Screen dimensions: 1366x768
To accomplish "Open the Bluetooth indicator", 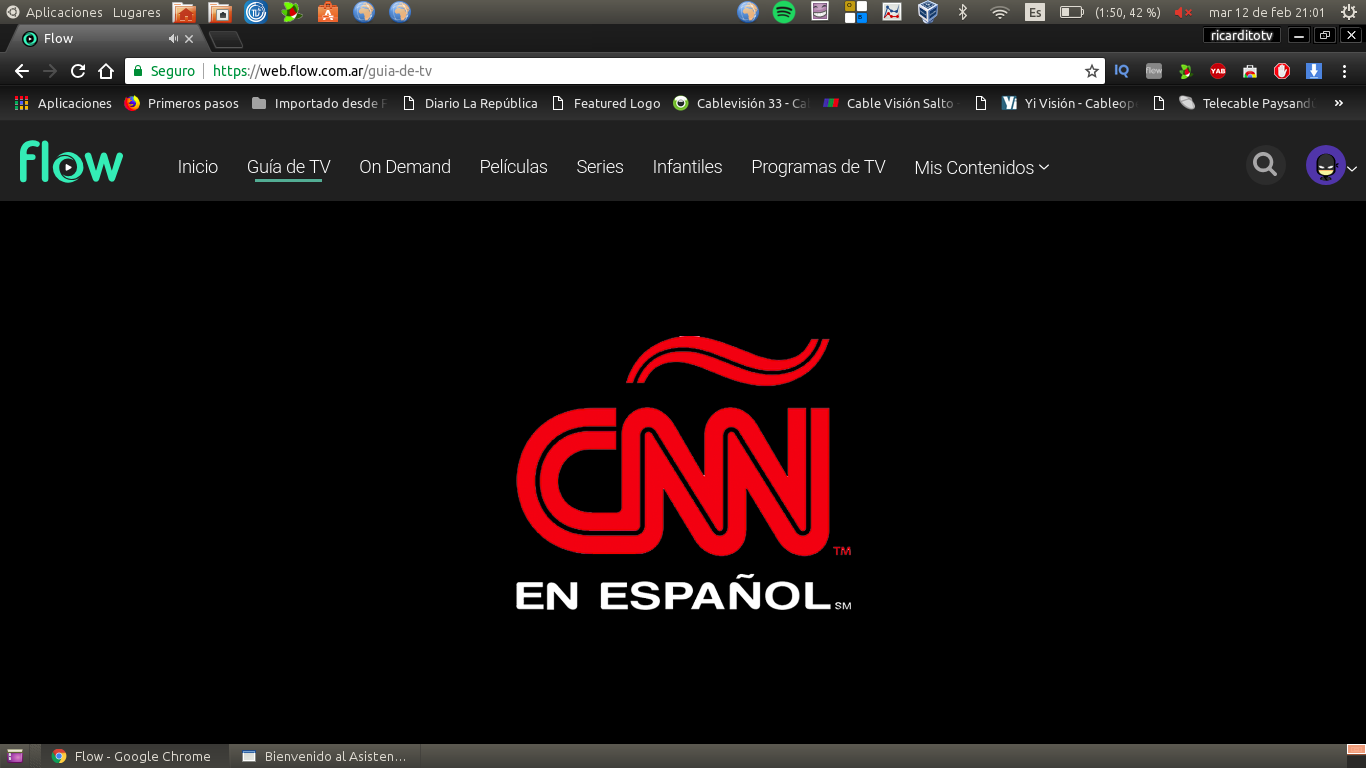I will coord(963,12).
